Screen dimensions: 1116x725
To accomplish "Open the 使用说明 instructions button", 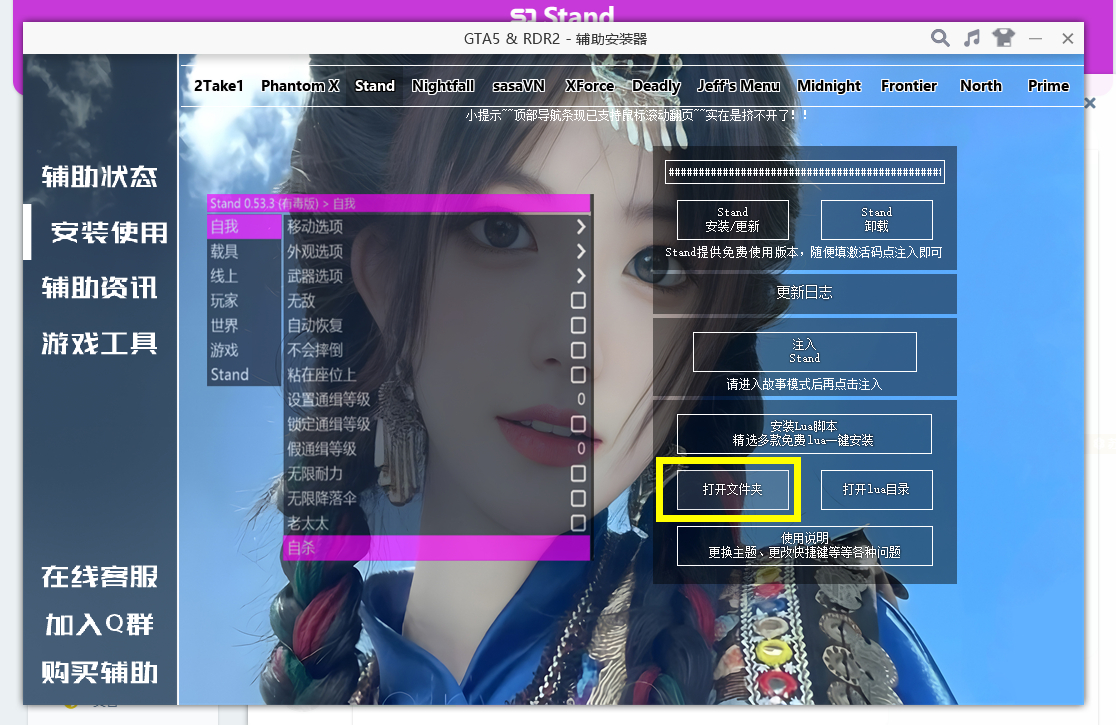I will pos(805,545).
